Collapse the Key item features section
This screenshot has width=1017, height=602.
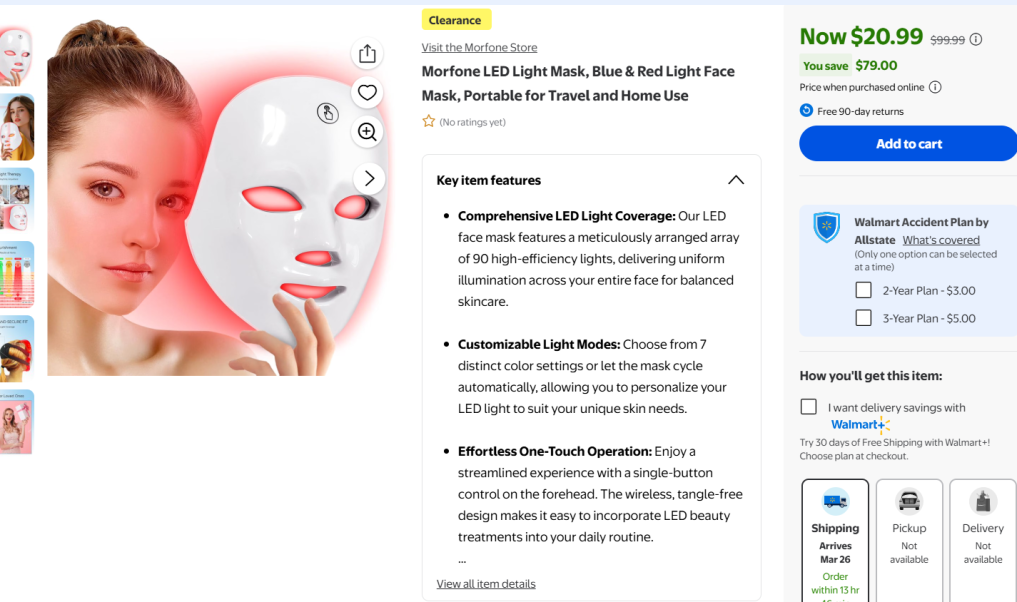click(736, 180)
